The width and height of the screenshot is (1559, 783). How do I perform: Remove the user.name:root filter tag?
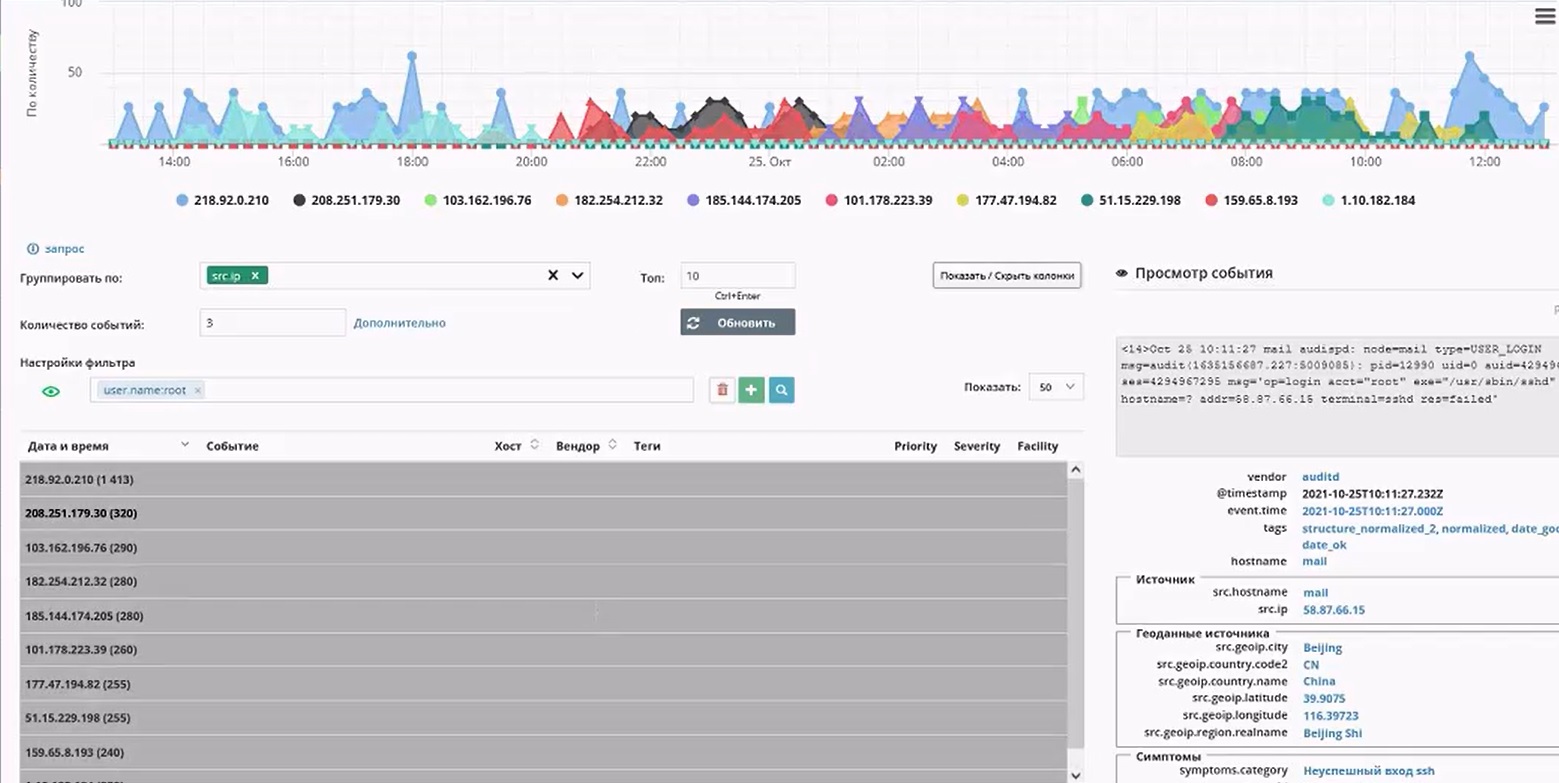tap(198, 390)
